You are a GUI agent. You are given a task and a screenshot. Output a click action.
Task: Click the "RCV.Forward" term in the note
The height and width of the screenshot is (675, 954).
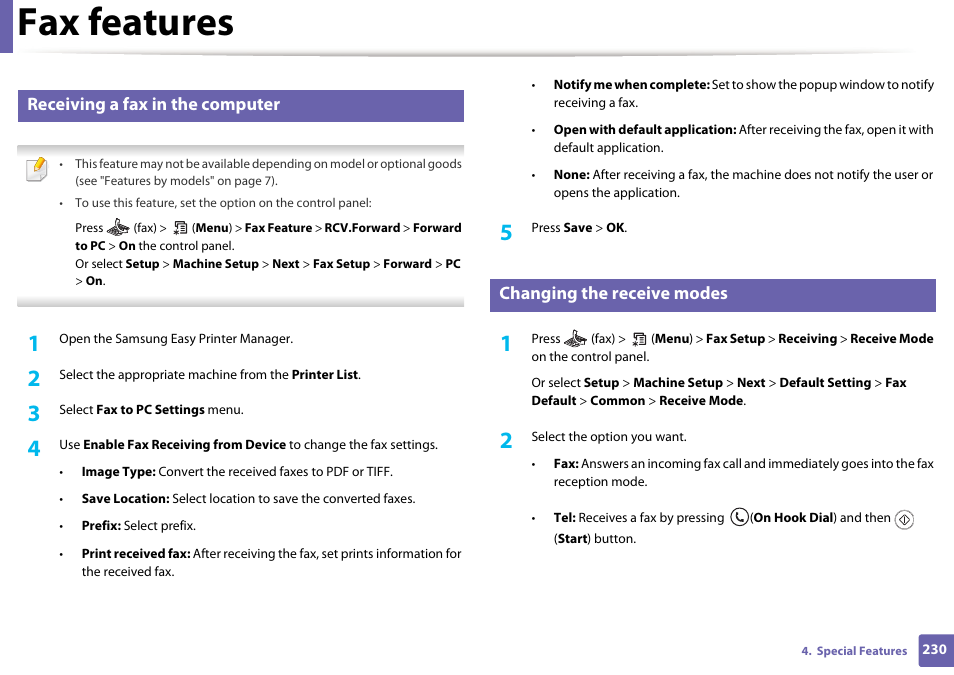(x=362, y=228)
